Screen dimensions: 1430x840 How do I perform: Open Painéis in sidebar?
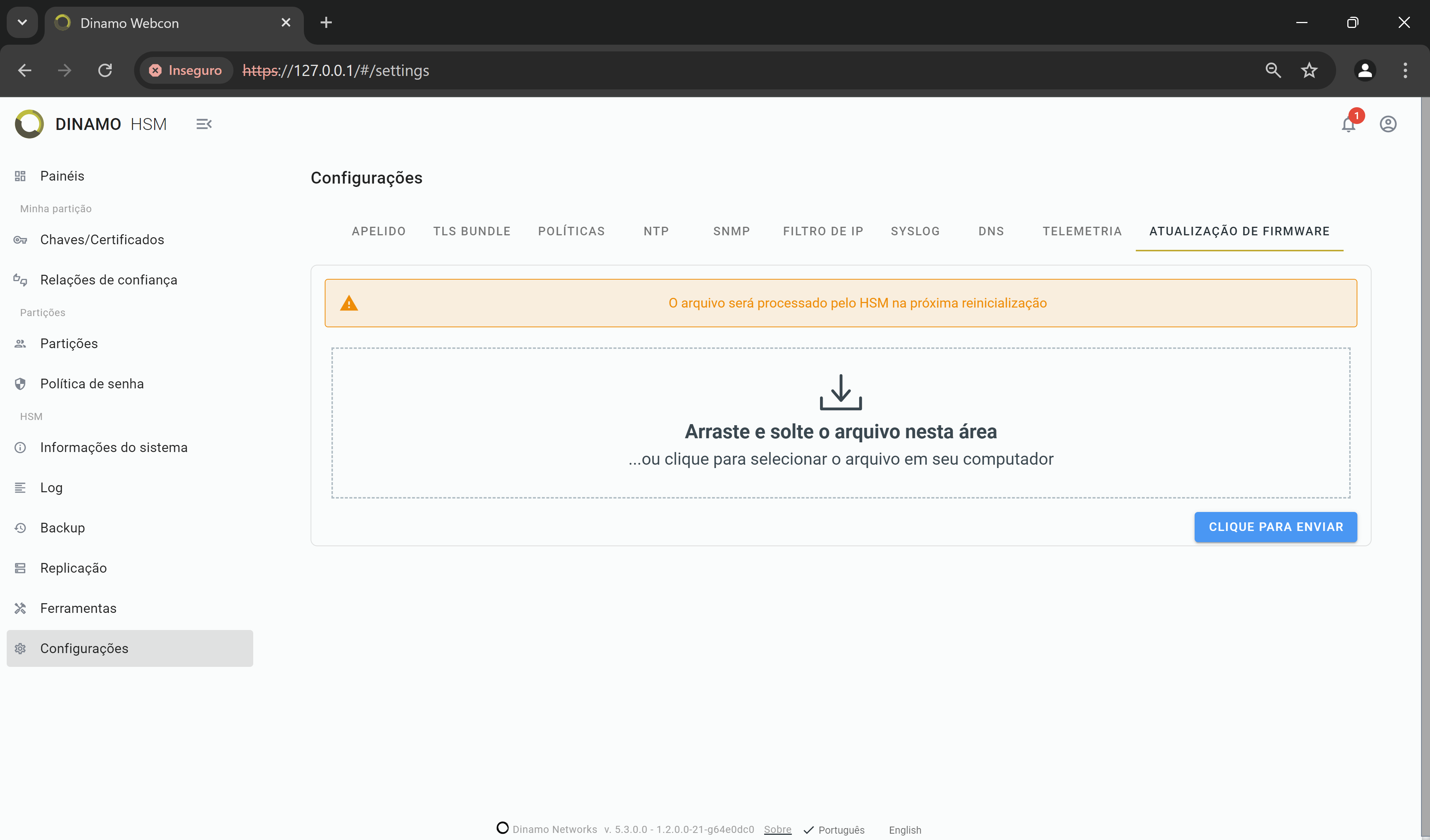coord(130,176)
